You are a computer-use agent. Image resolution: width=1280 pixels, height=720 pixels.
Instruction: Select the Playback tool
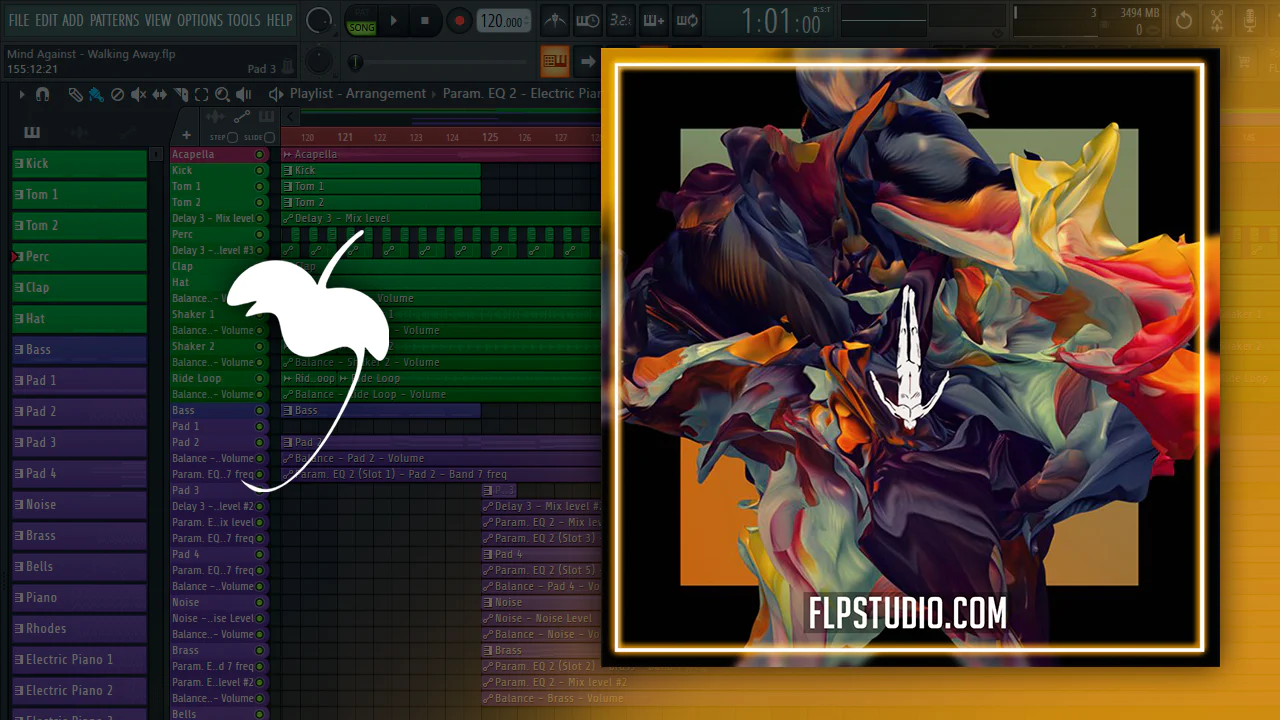pos(243,94)
